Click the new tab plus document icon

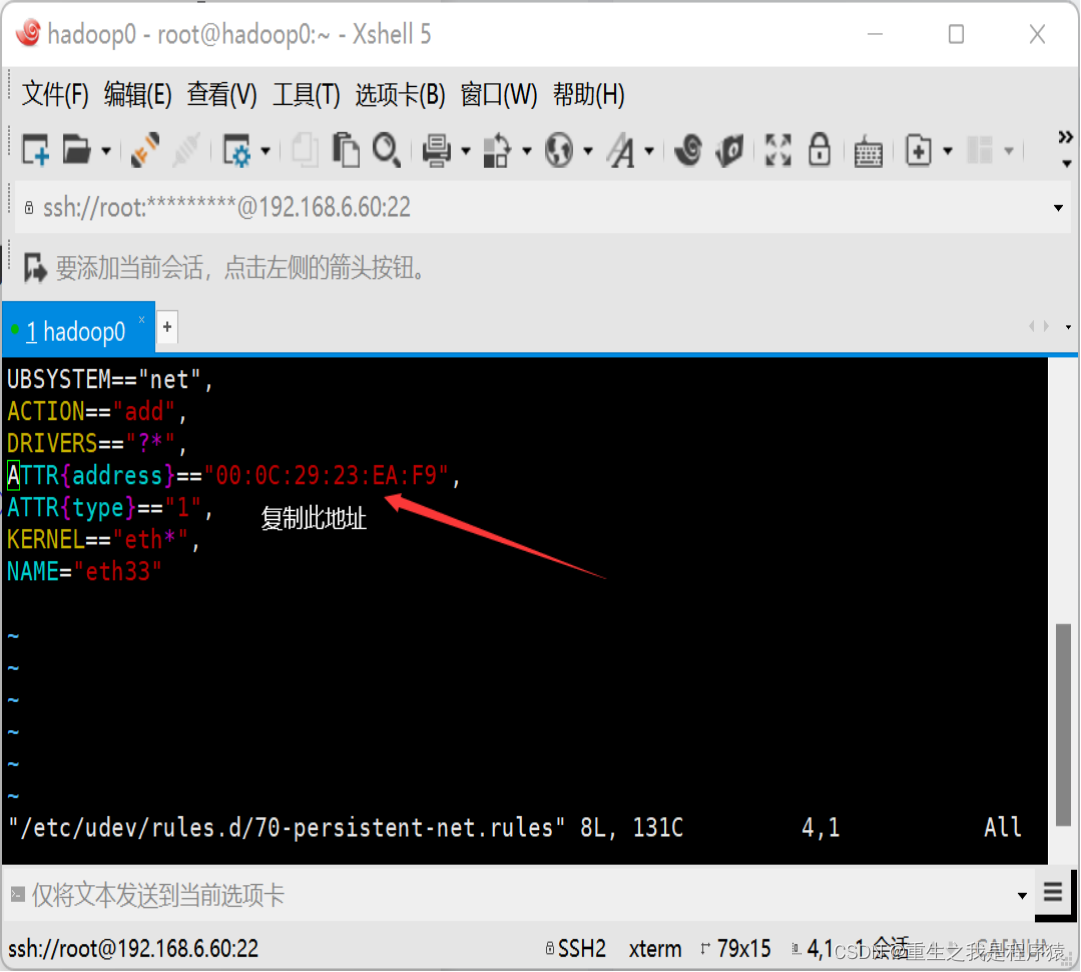click(x=918, y=150)
